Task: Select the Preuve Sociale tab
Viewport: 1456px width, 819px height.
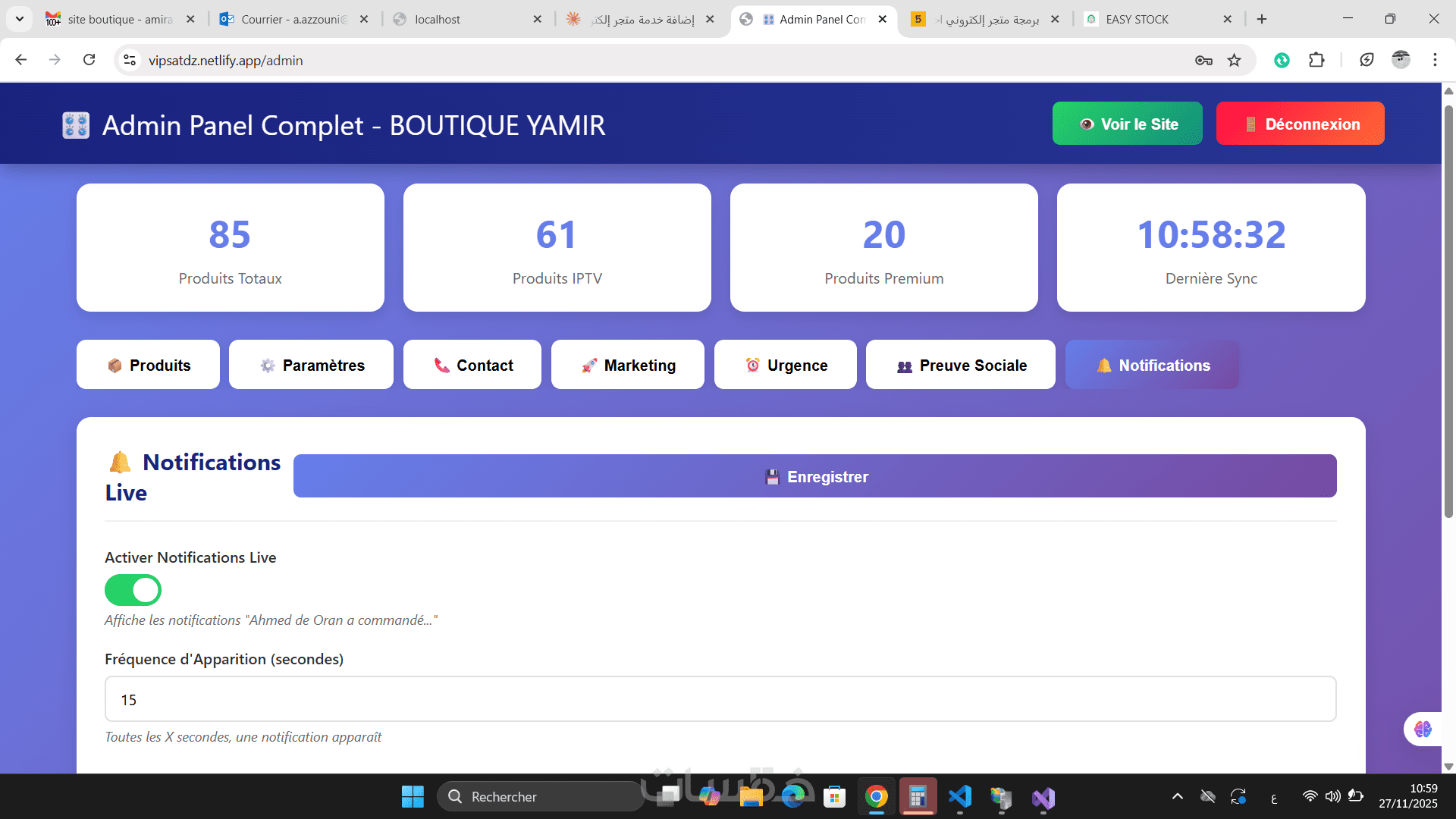Action: coord(961,365)
